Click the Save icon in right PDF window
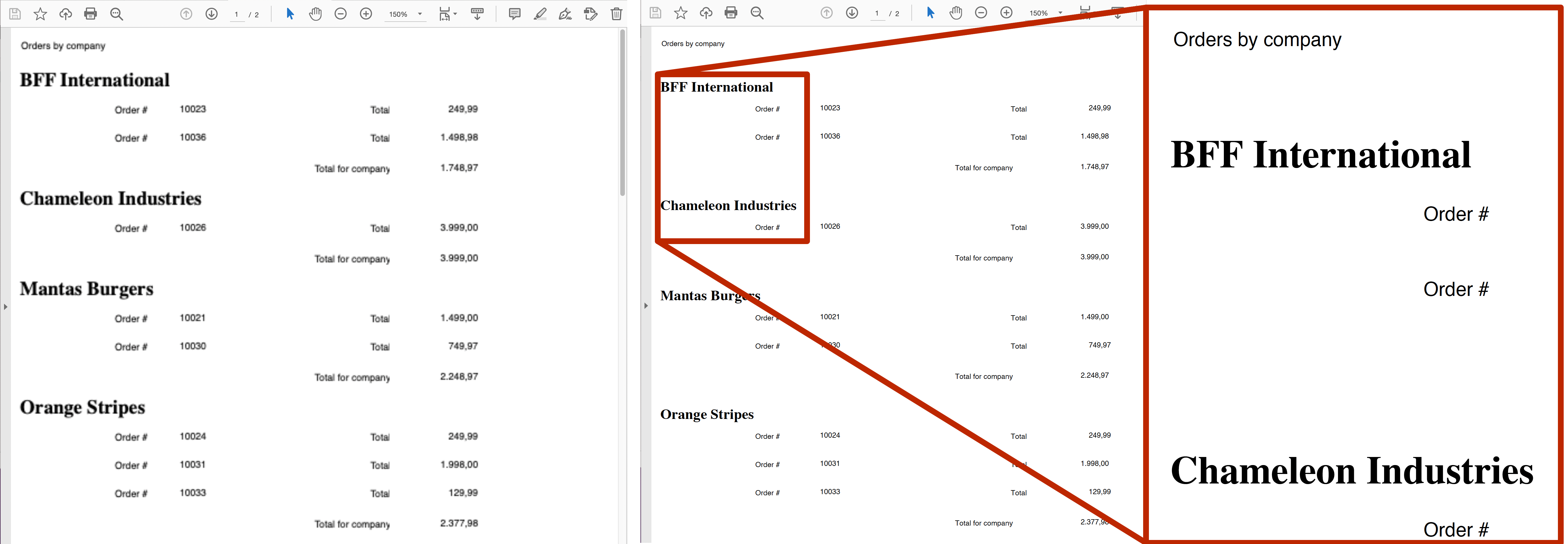This screenshot has height=544, width=1568. click(x=655, y=13)
